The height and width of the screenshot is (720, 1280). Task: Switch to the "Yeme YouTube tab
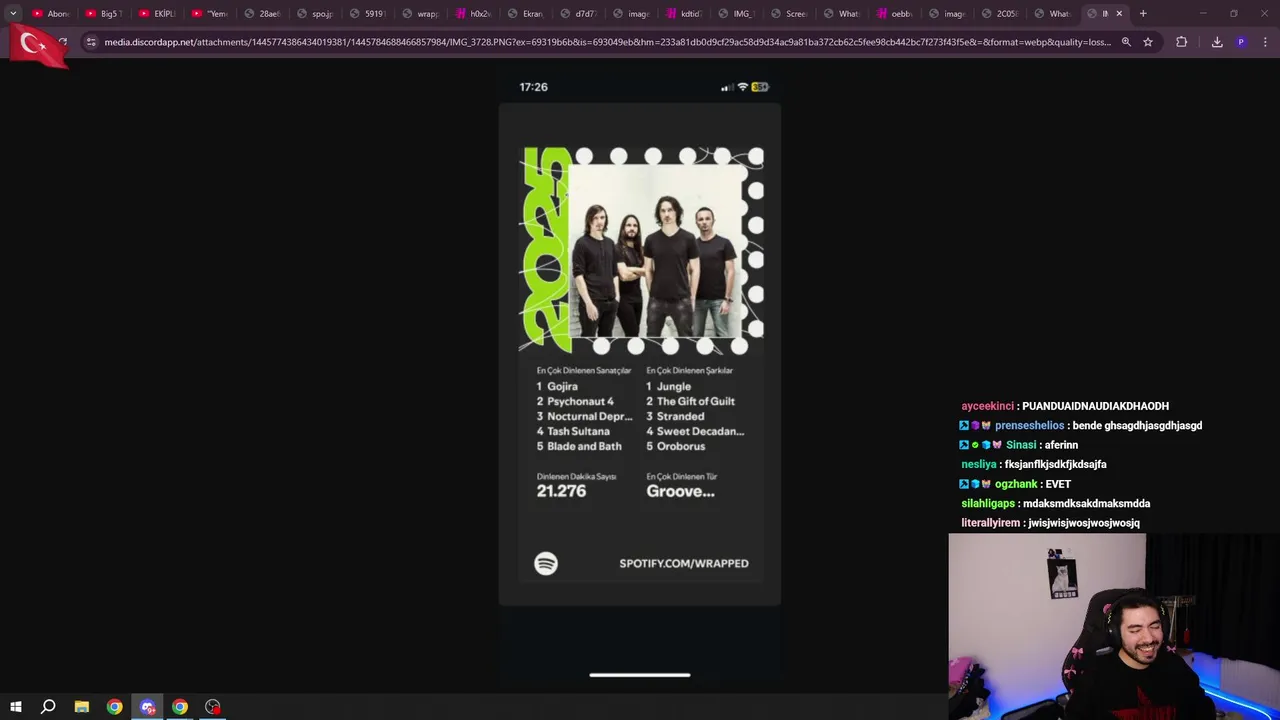[x=209, y=13]
